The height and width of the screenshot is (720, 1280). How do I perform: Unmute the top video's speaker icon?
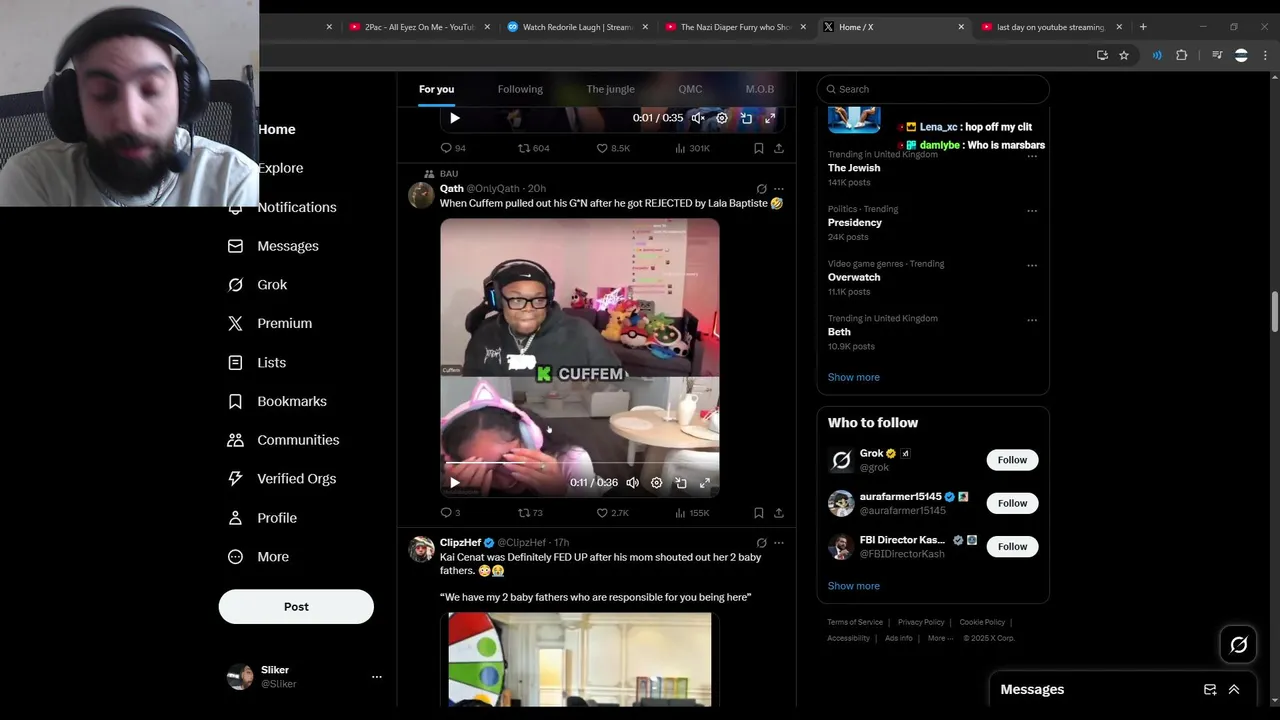(x=698, y=118)
